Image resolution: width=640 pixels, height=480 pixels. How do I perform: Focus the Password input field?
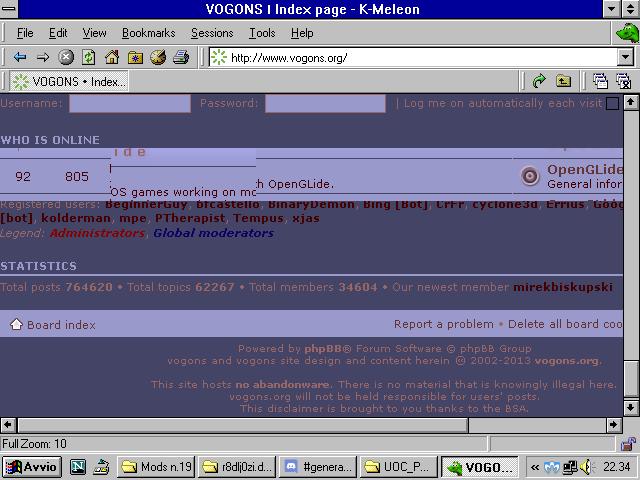click(x=325, y=103)
